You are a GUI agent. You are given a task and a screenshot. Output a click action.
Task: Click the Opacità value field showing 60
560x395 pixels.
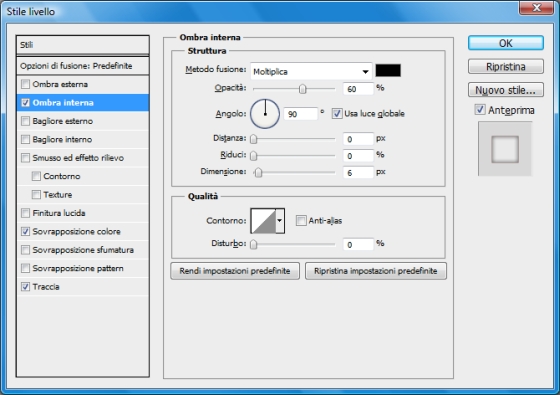(358, 89)
